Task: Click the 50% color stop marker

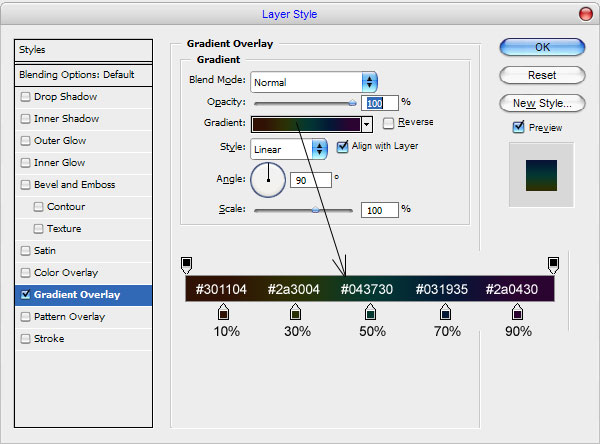Action: [370, 312]
